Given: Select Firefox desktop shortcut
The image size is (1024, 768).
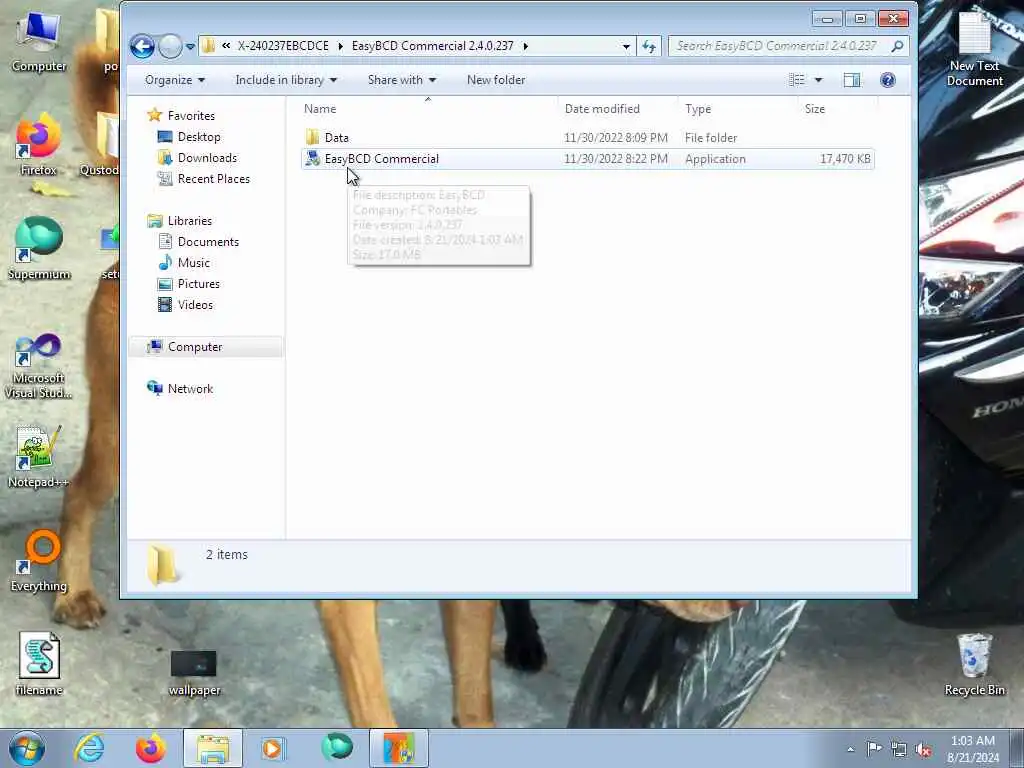Looking at the screenshot, I should [x=39, y=145].
